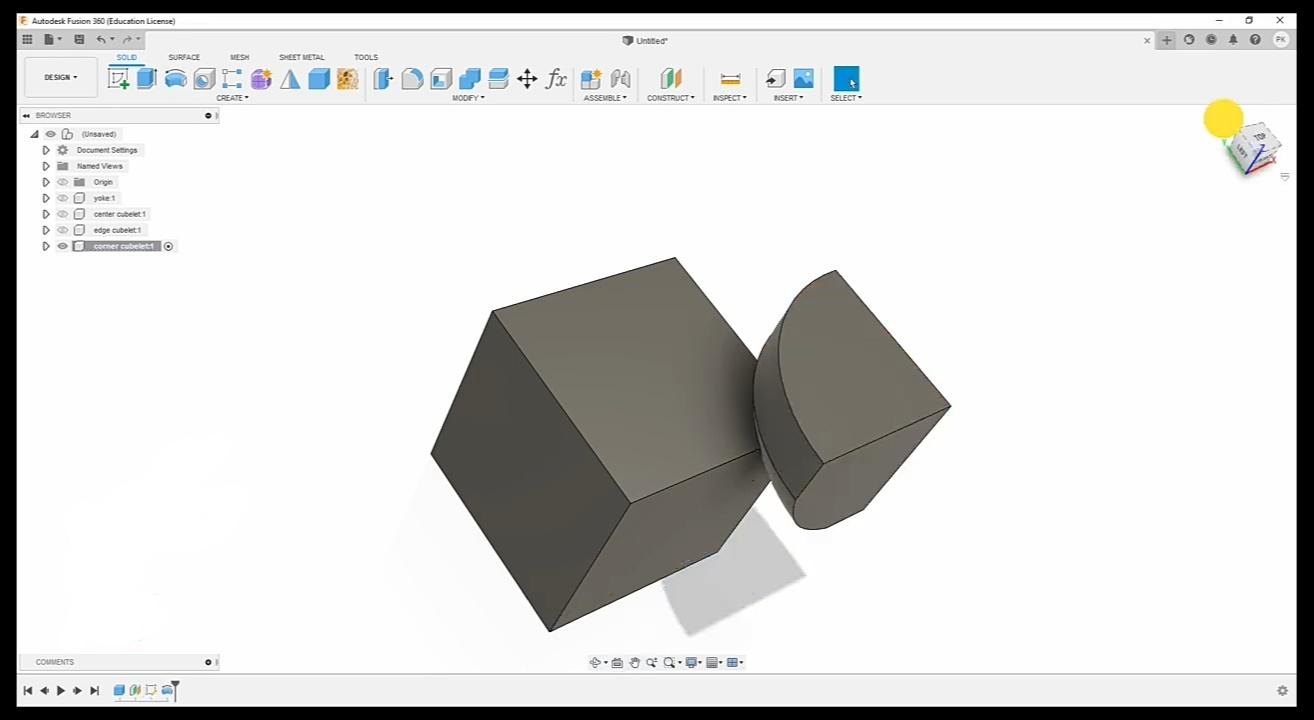Expand the edge cubelet:1 component
1314x720 pixels.
click(x=46, y=230)
